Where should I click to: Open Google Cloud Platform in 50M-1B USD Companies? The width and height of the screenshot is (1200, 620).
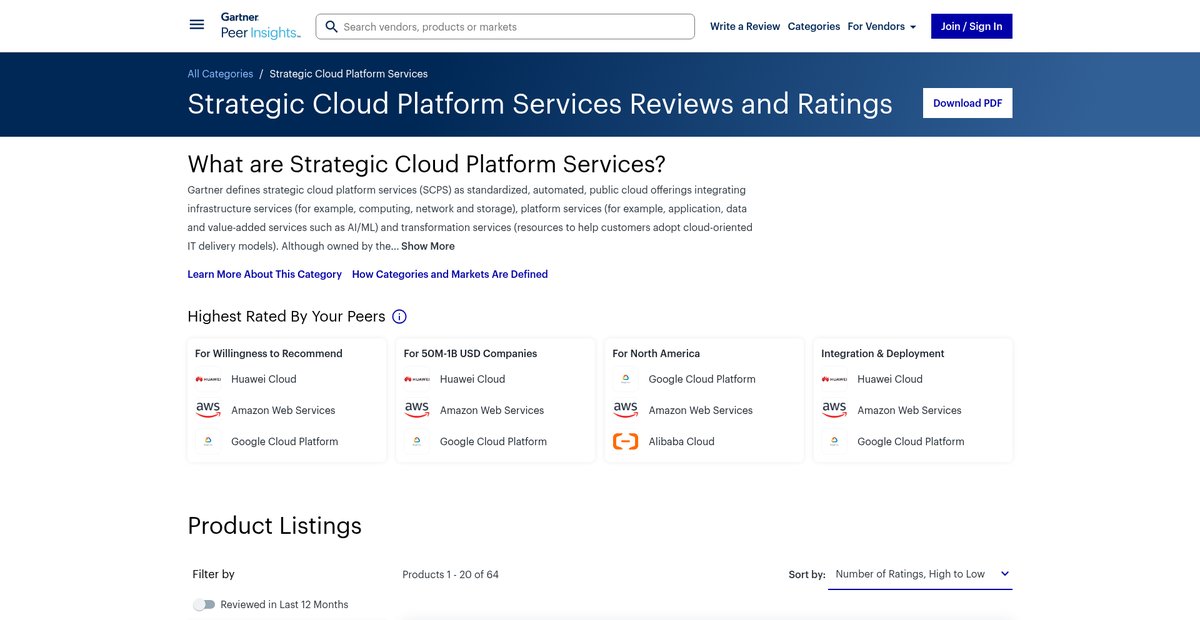494,441
